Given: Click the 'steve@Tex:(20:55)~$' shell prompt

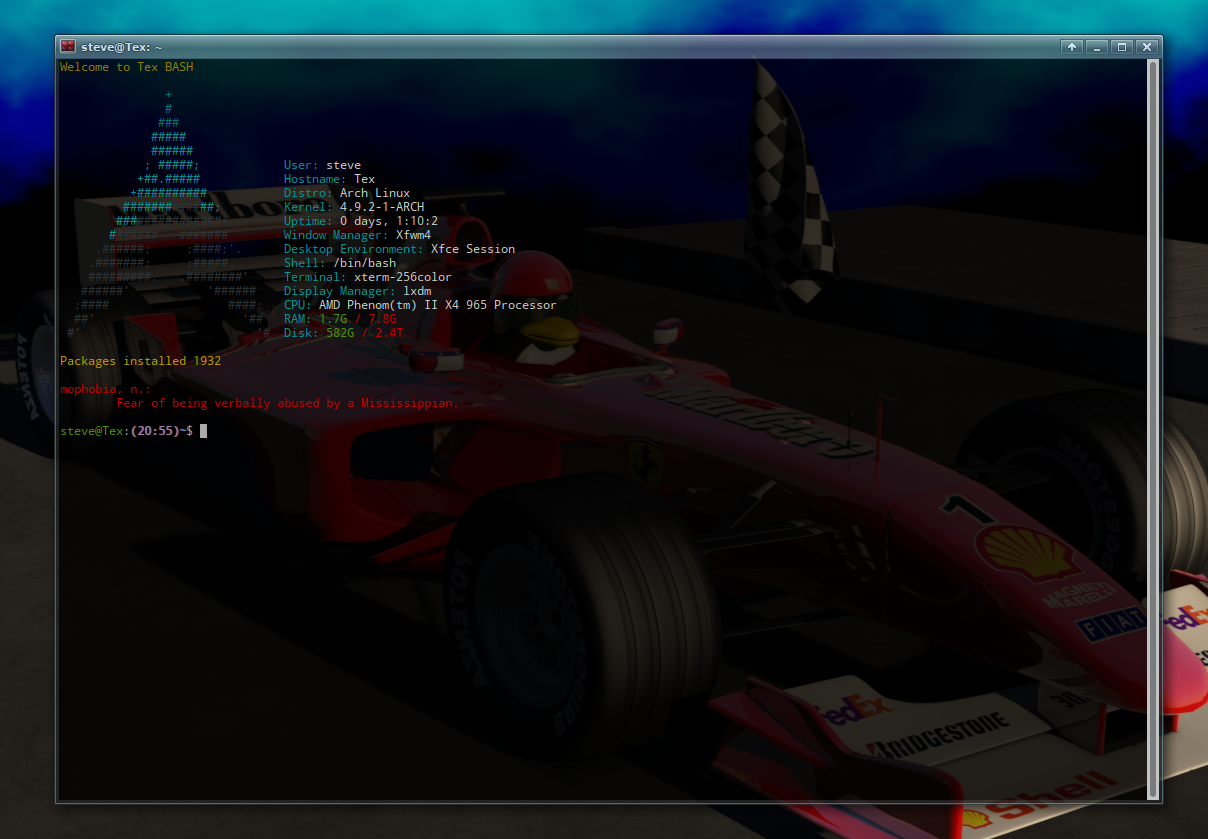Looking at the screenshot, I should [x=126, y=431].
